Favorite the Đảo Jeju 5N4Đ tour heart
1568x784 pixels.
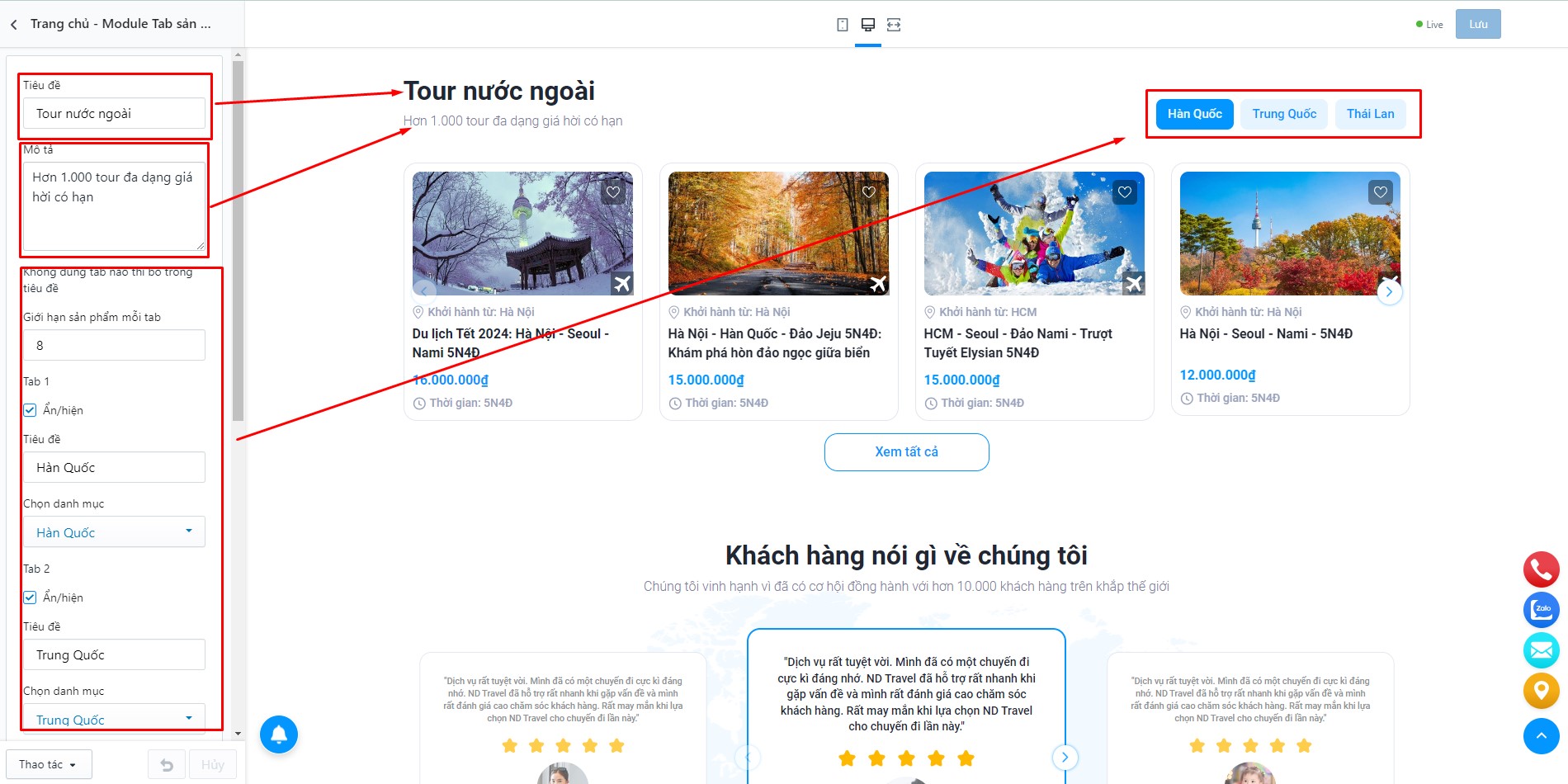click(869, 192)
